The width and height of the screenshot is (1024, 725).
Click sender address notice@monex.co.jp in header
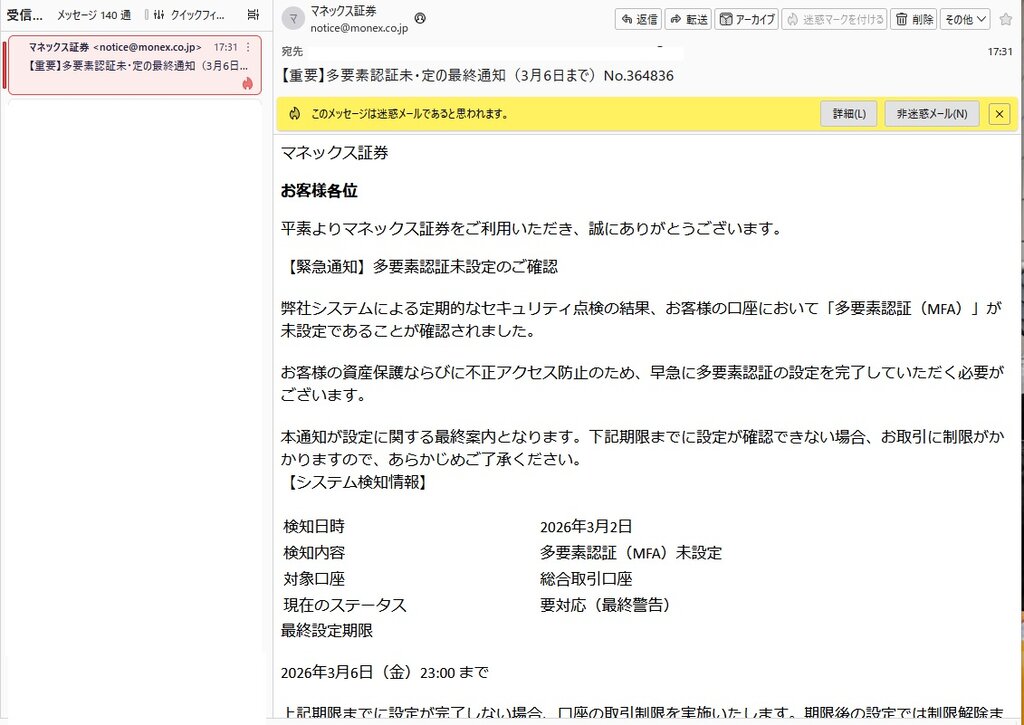point(359,28)
